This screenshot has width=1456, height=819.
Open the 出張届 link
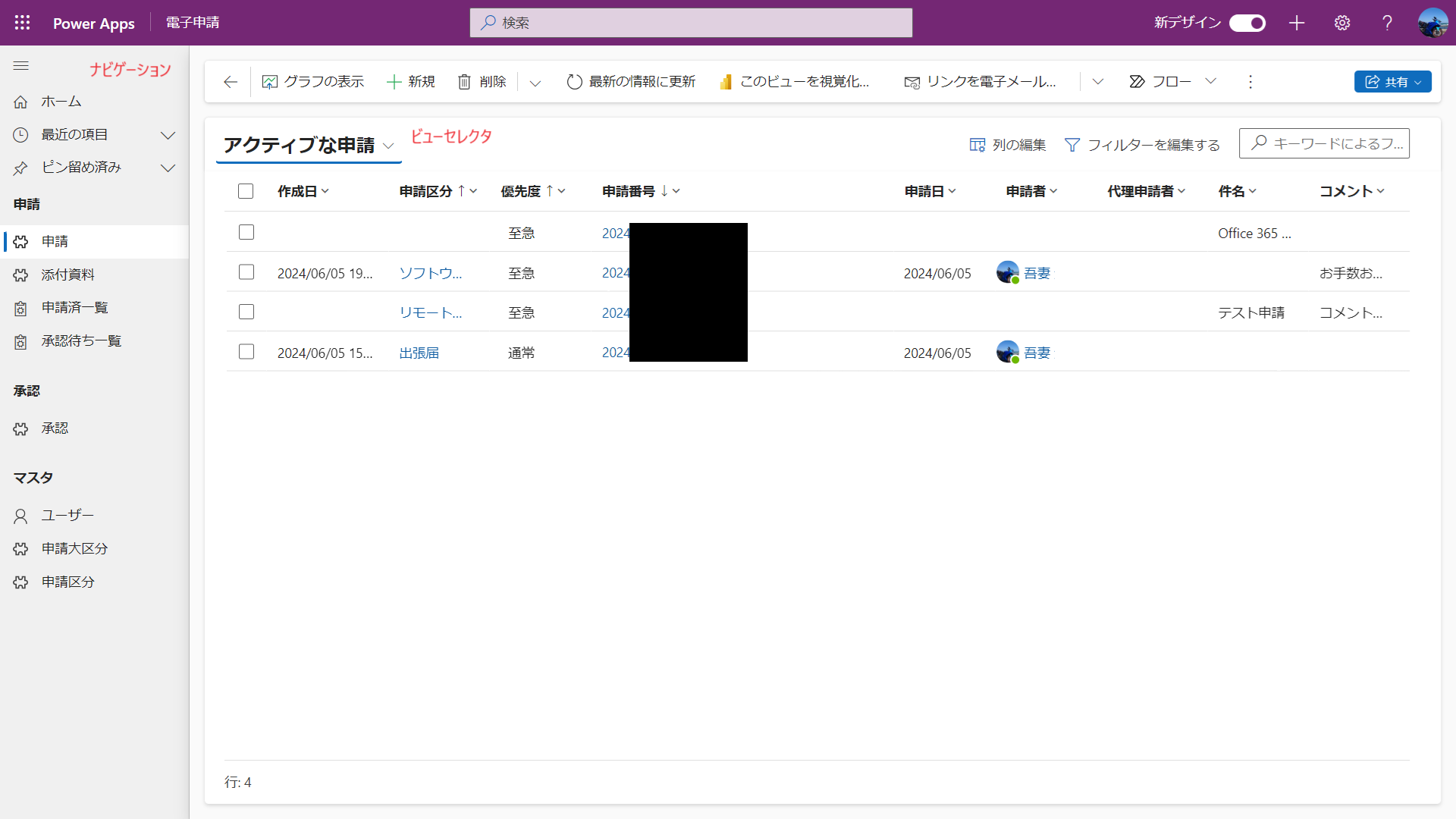tap(419, 353)
